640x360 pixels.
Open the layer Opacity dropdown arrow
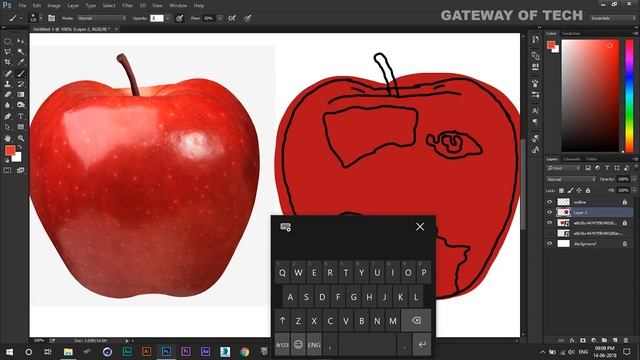(634, 179)
